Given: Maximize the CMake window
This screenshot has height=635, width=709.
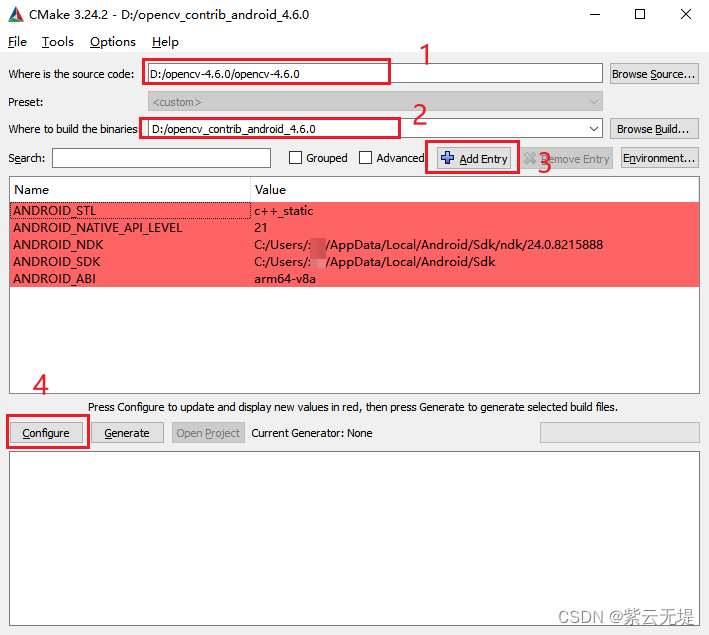Looking at the screenshot, I should point(640,14).
